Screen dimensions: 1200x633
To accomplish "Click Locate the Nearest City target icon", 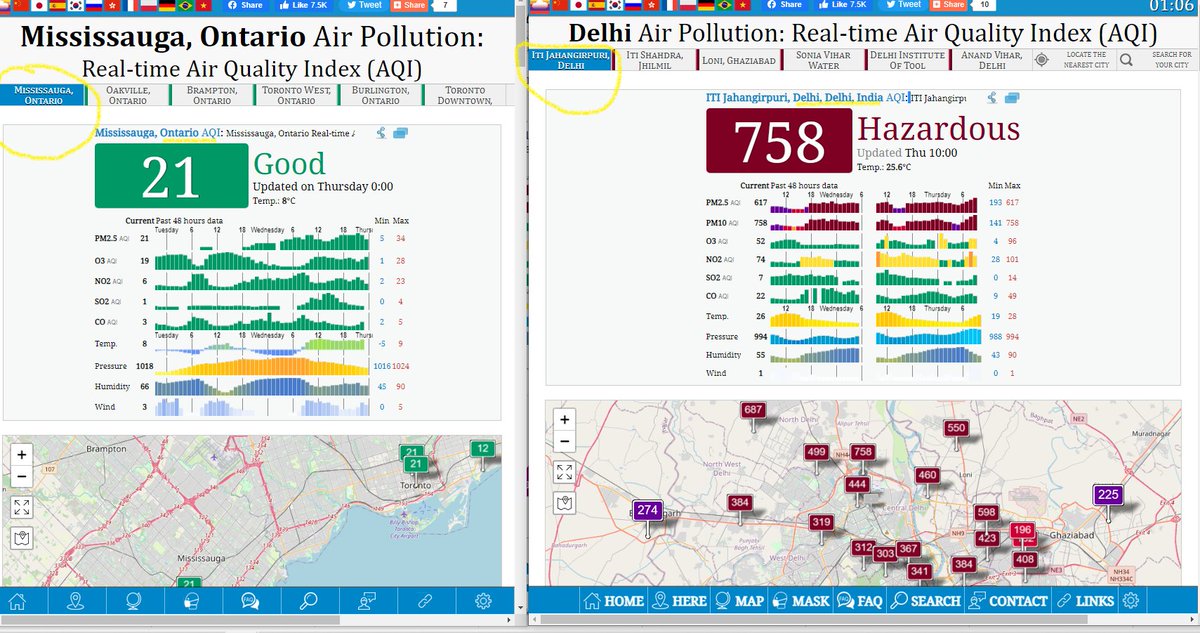I will pyautogui.click(x=1042, y=60).
